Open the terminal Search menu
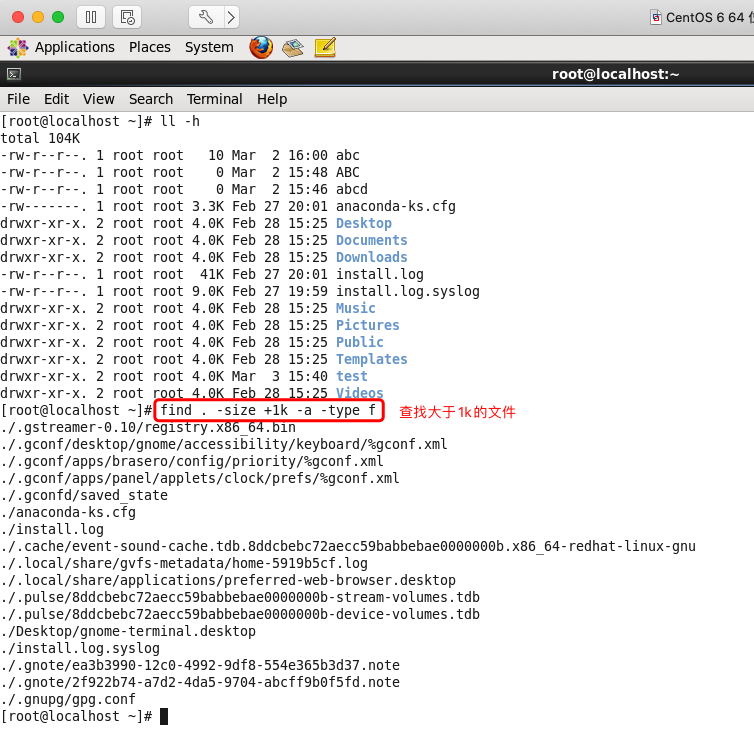The image size is (754, 731). [x=151, y=99]
